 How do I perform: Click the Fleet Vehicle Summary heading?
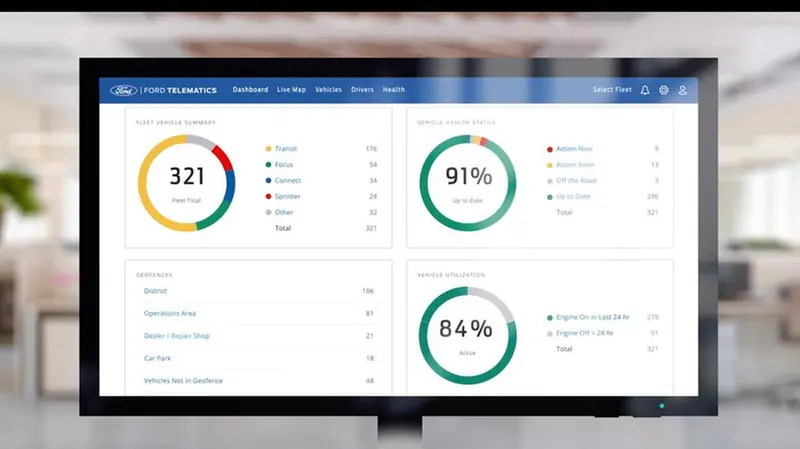tap(176, 122)
